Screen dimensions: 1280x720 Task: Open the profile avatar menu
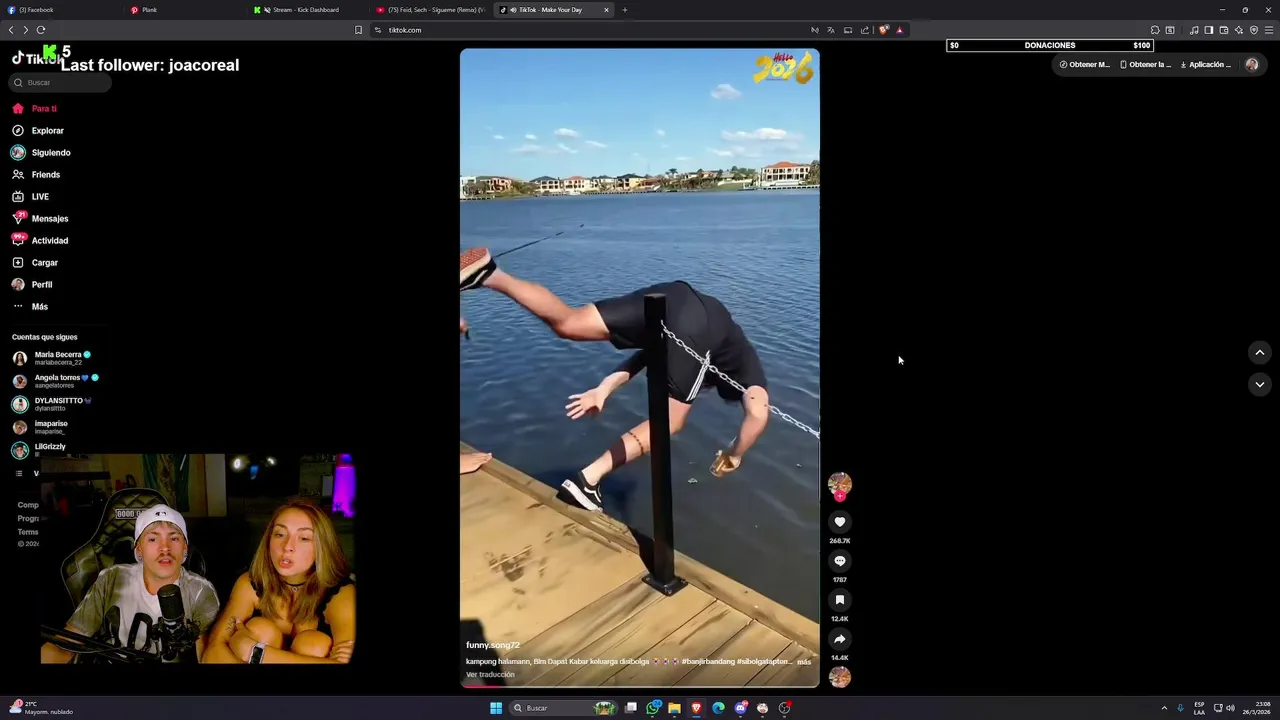tap(1252, 64)
